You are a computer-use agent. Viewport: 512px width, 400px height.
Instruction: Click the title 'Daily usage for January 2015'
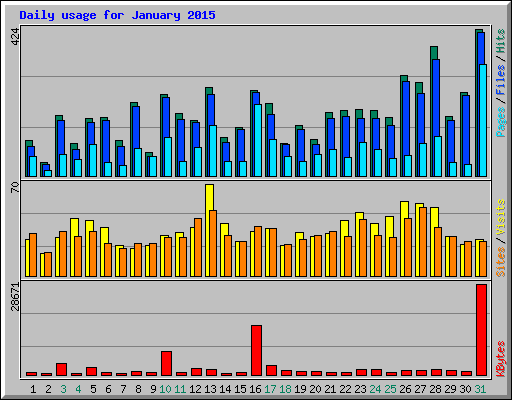(x=117, y=15)
